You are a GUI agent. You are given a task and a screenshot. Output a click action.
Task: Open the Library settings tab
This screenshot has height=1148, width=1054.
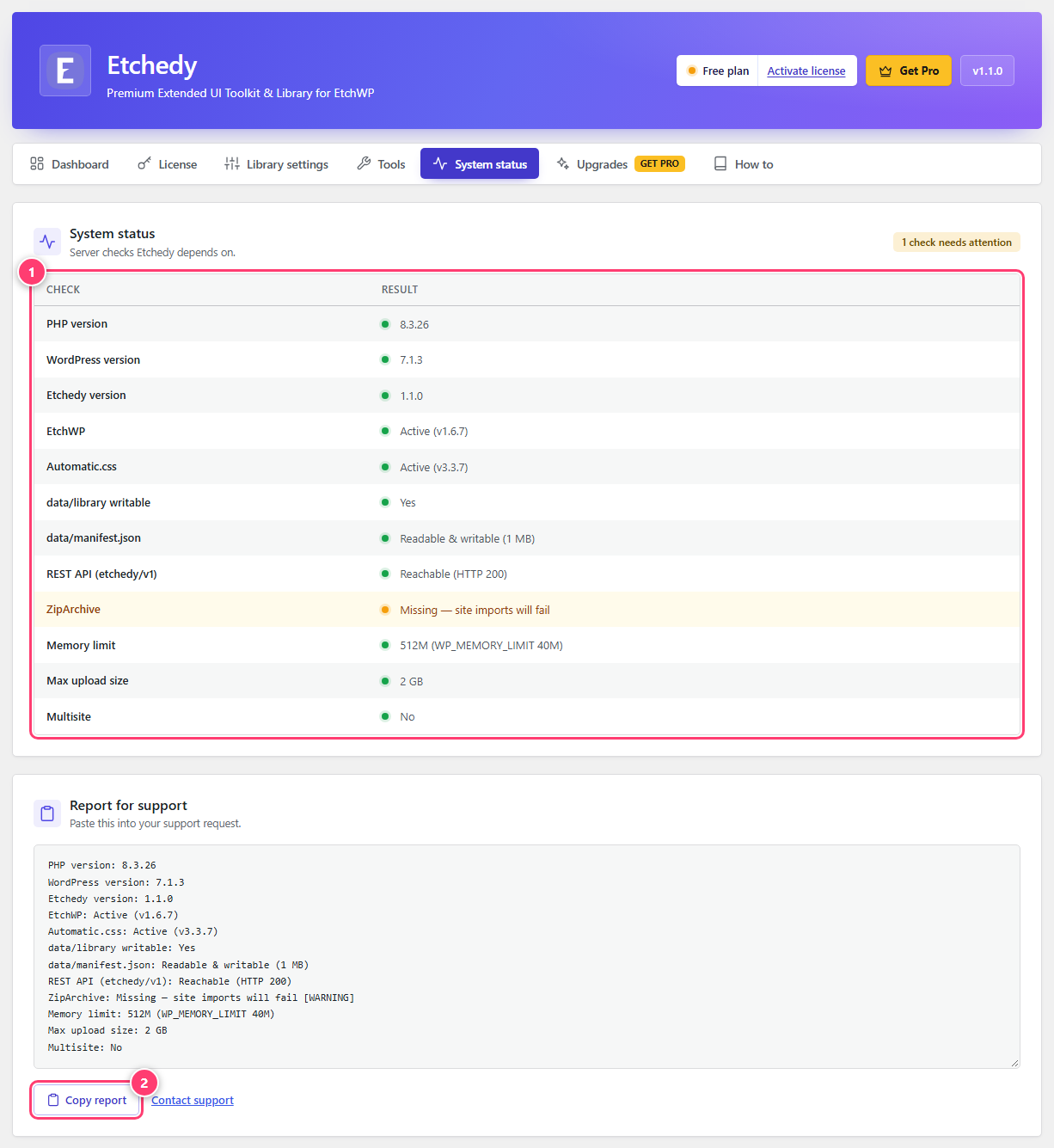tap(277, 163)
